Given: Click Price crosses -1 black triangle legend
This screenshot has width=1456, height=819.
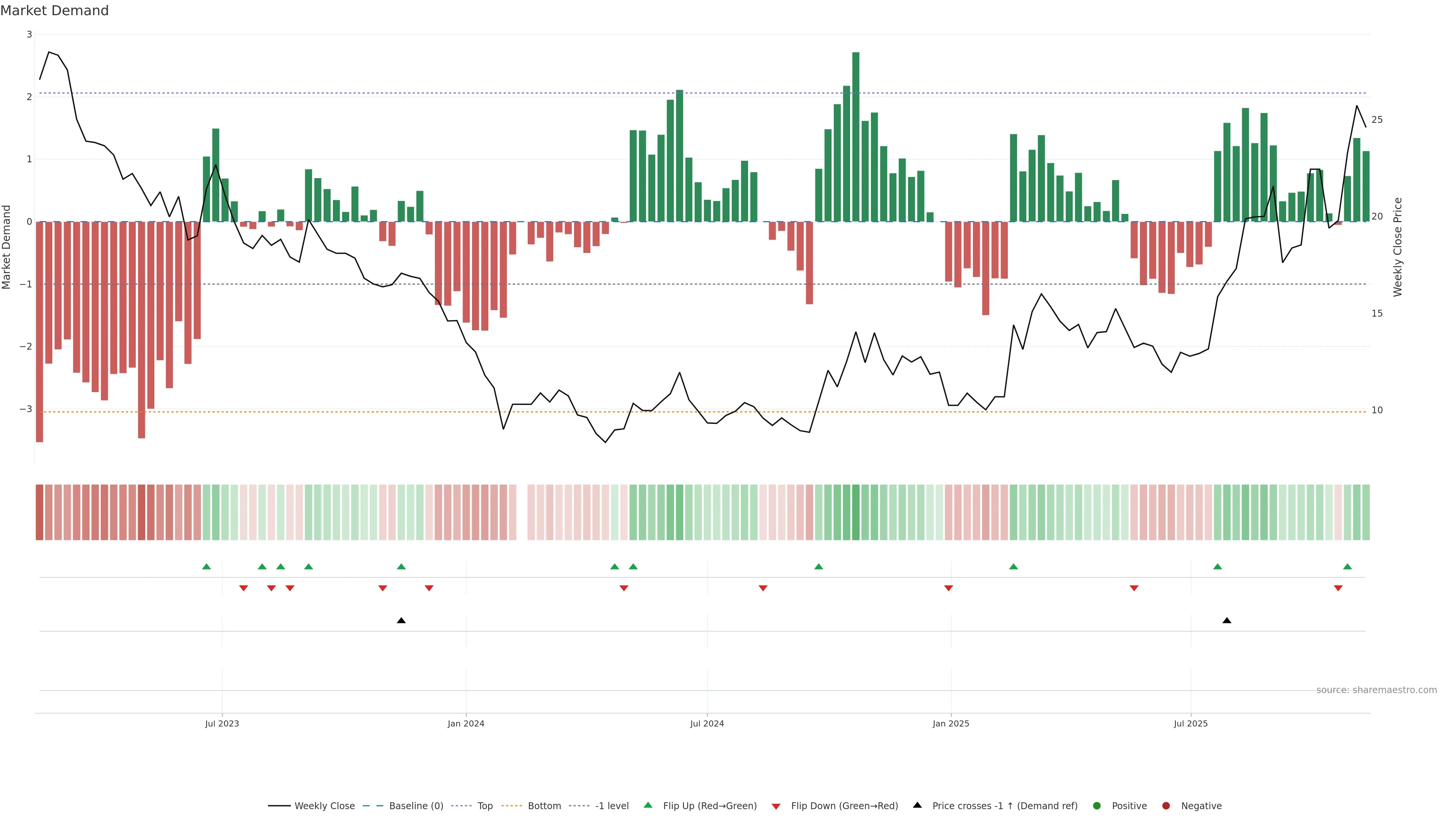Looking at the screenshot, I should click(x=917, y=805).
